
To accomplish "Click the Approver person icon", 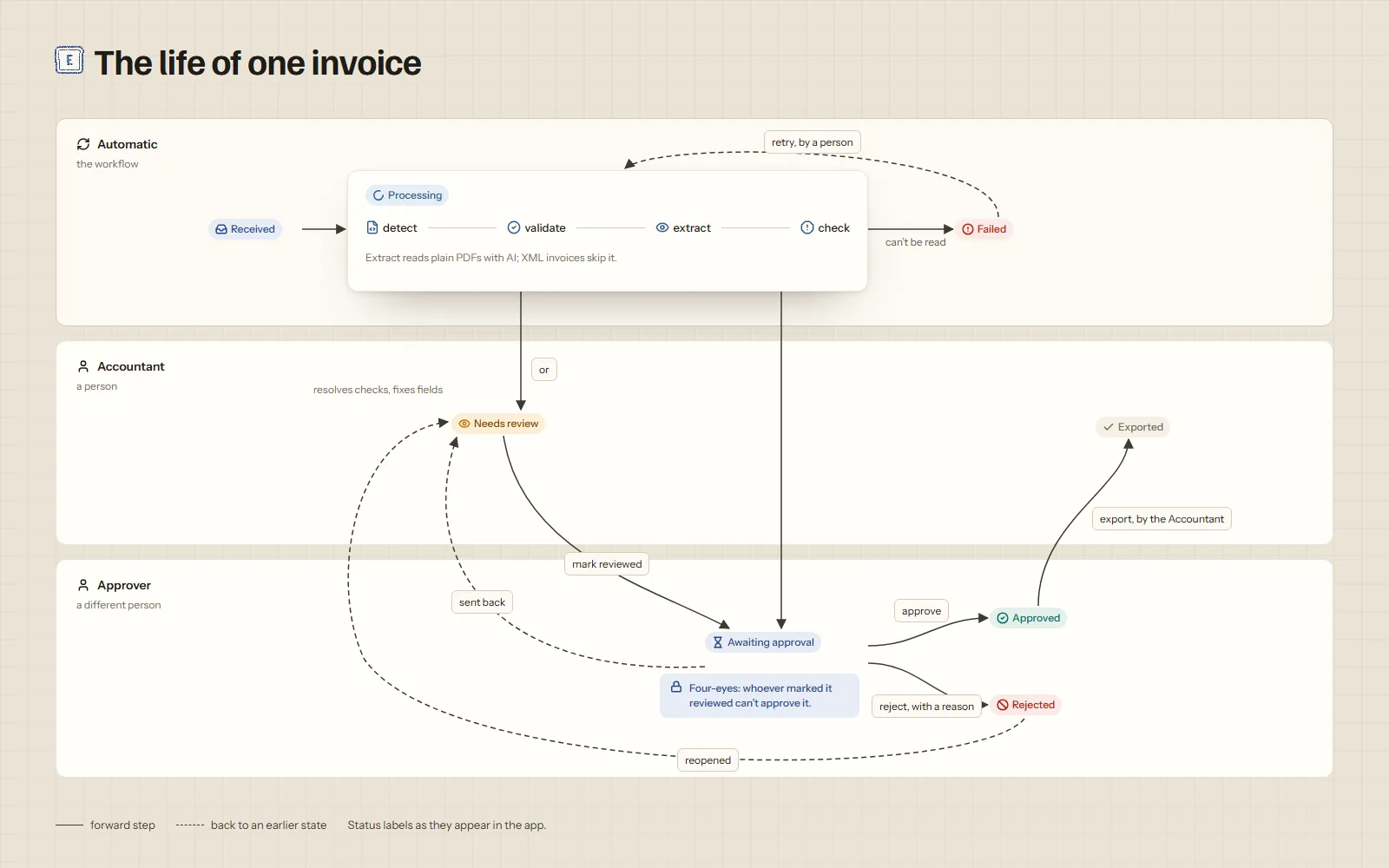I will coord(83,585).
